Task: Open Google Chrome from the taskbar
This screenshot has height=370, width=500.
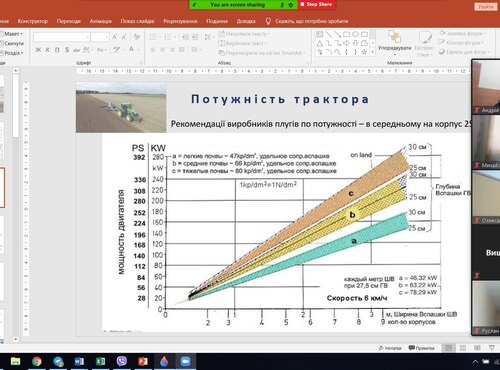Action: point(37,361)
